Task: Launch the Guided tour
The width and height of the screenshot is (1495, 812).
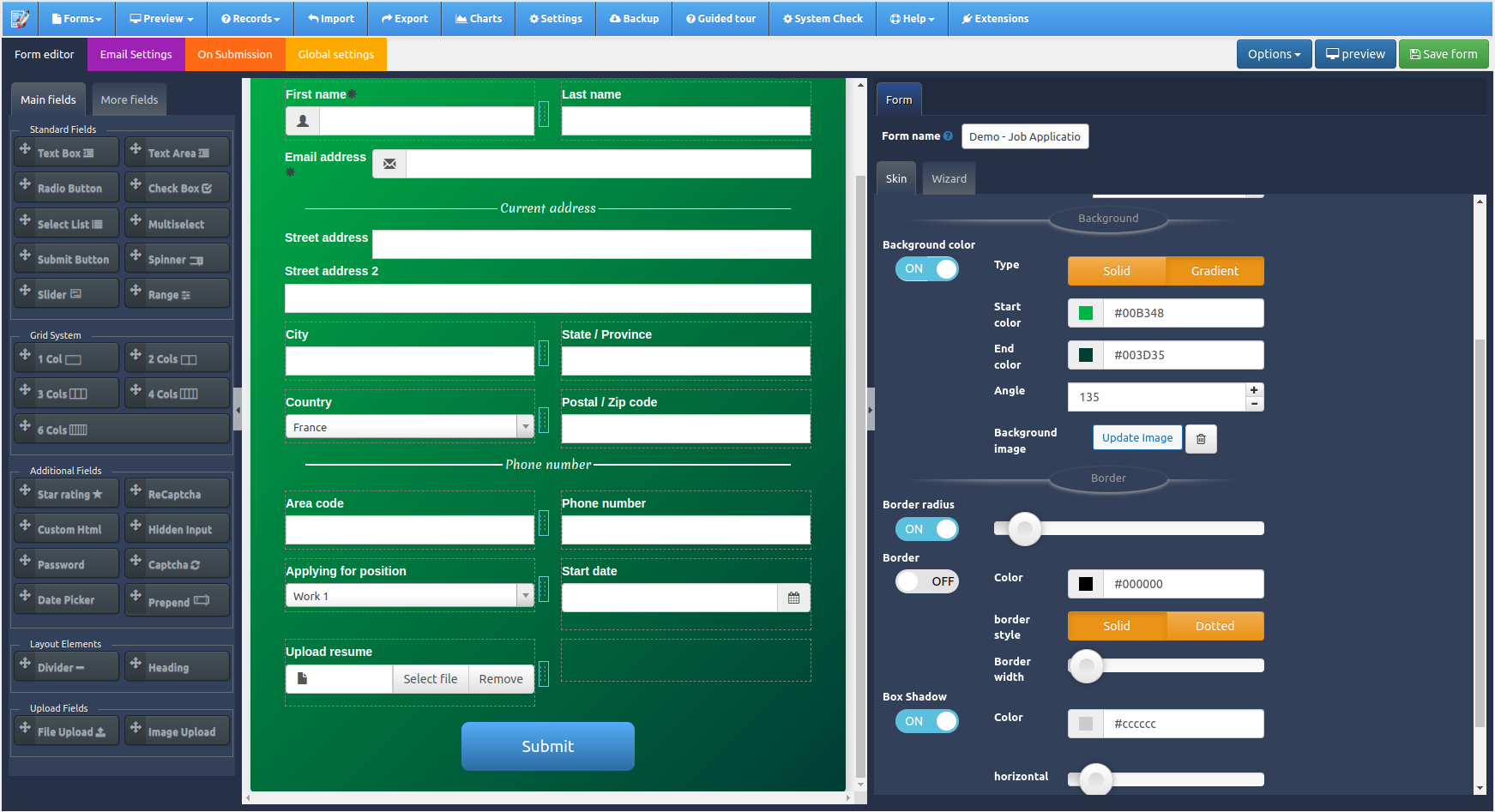Action: coord(720,18)
